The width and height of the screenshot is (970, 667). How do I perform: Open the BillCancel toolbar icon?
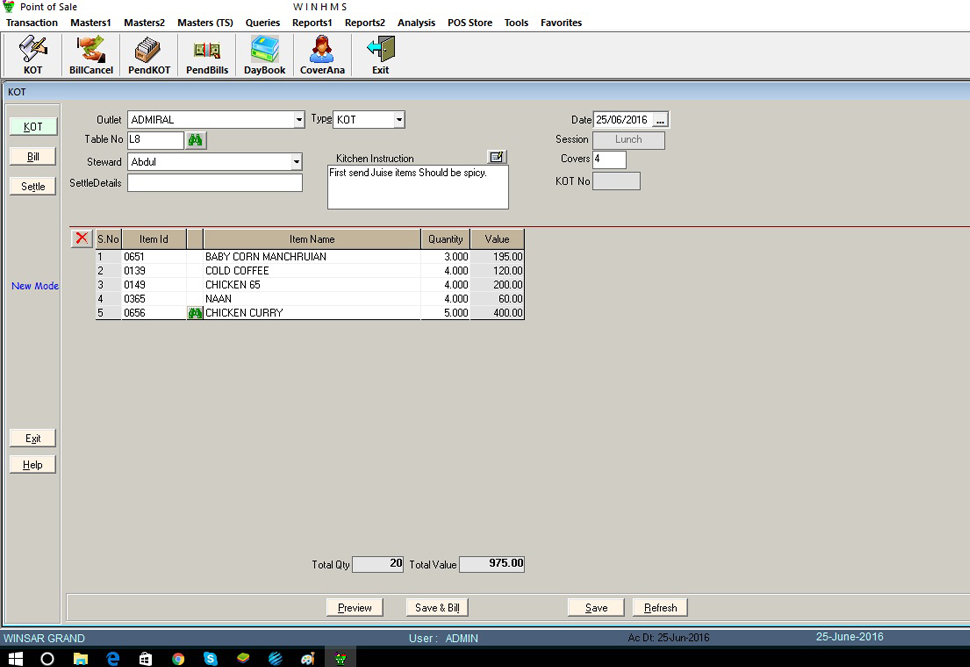[91, 55]
